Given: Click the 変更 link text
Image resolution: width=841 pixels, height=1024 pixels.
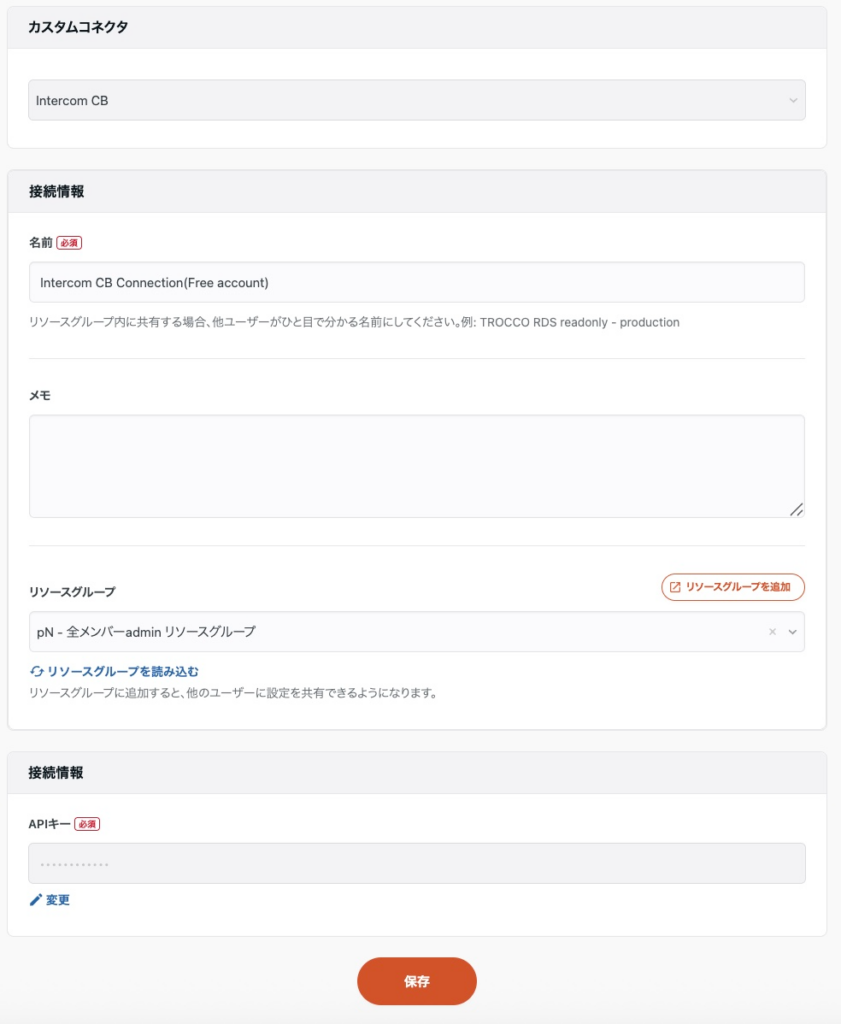Looking at the screenshot, I should 58,900.
